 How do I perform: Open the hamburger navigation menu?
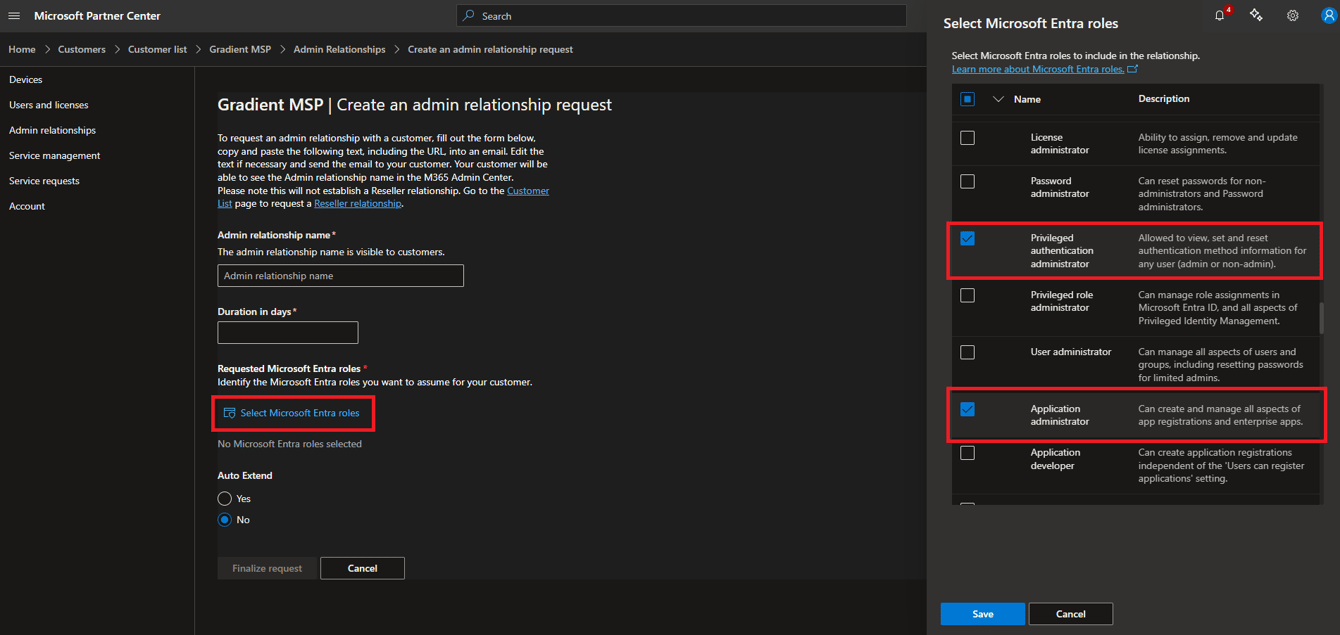[x=14, y=15]
